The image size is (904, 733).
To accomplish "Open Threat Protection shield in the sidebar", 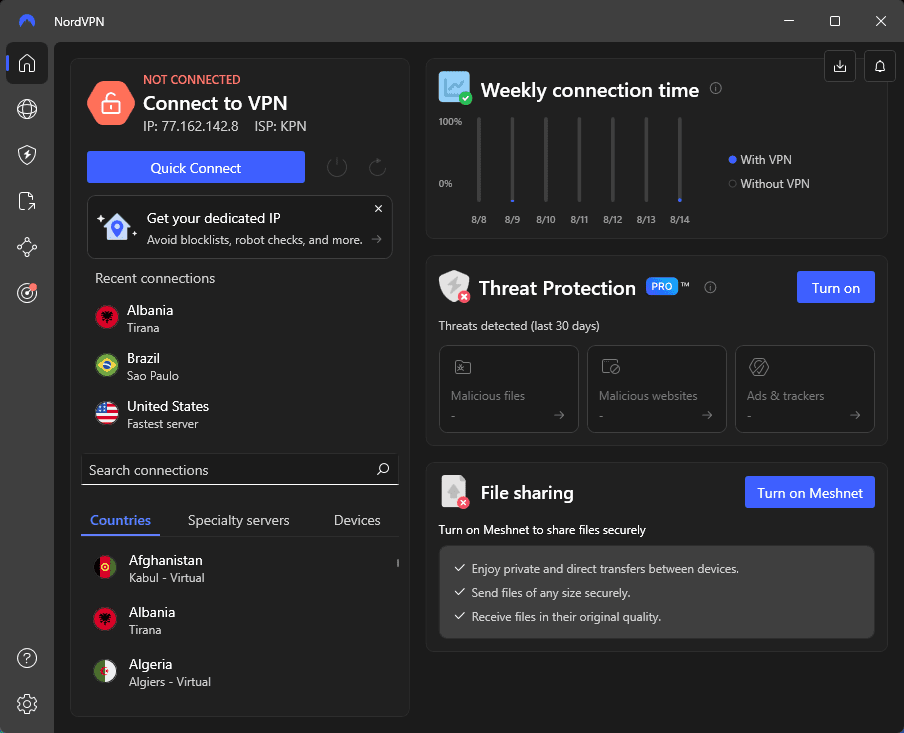I will [x=27, y=155].
